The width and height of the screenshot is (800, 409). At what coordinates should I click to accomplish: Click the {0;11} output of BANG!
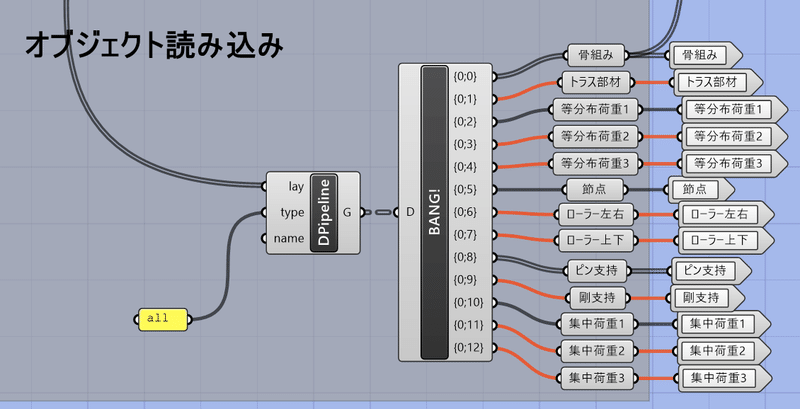(x=468, y=325)
